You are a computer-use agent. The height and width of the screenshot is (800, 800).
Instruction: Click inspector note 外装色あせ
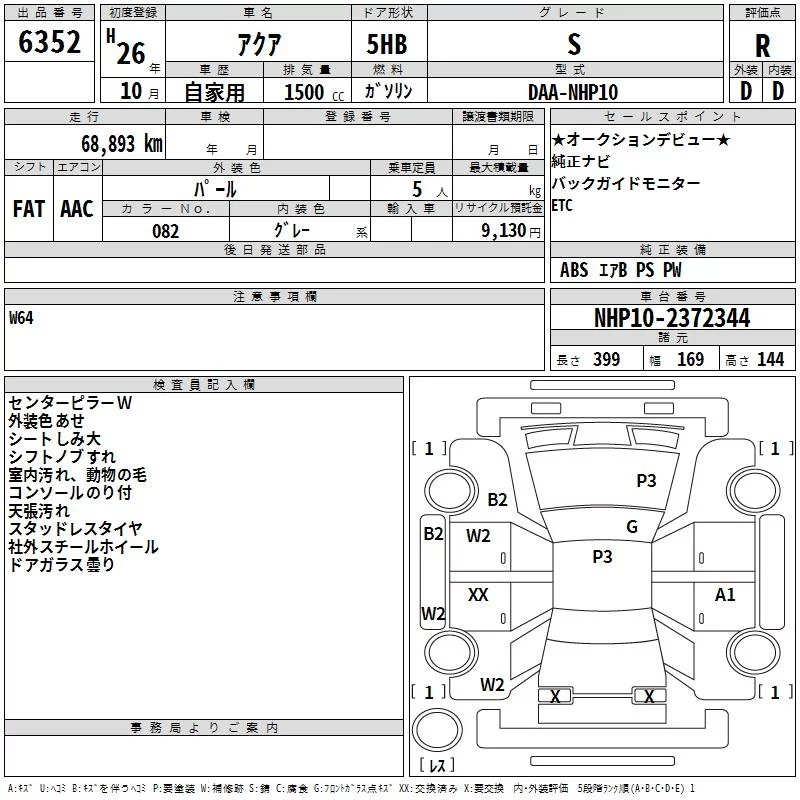pyautogui.click(x=46, y=420)
